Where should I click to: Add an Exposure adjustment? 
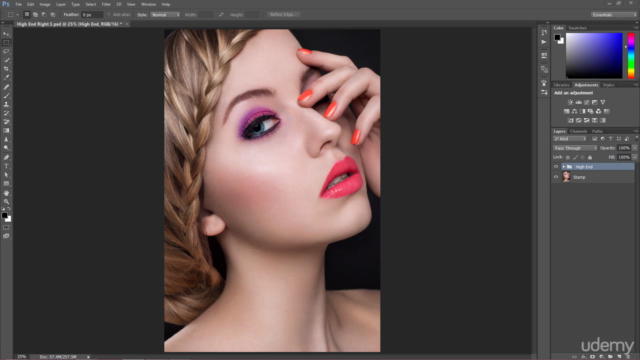click(595, 102)
